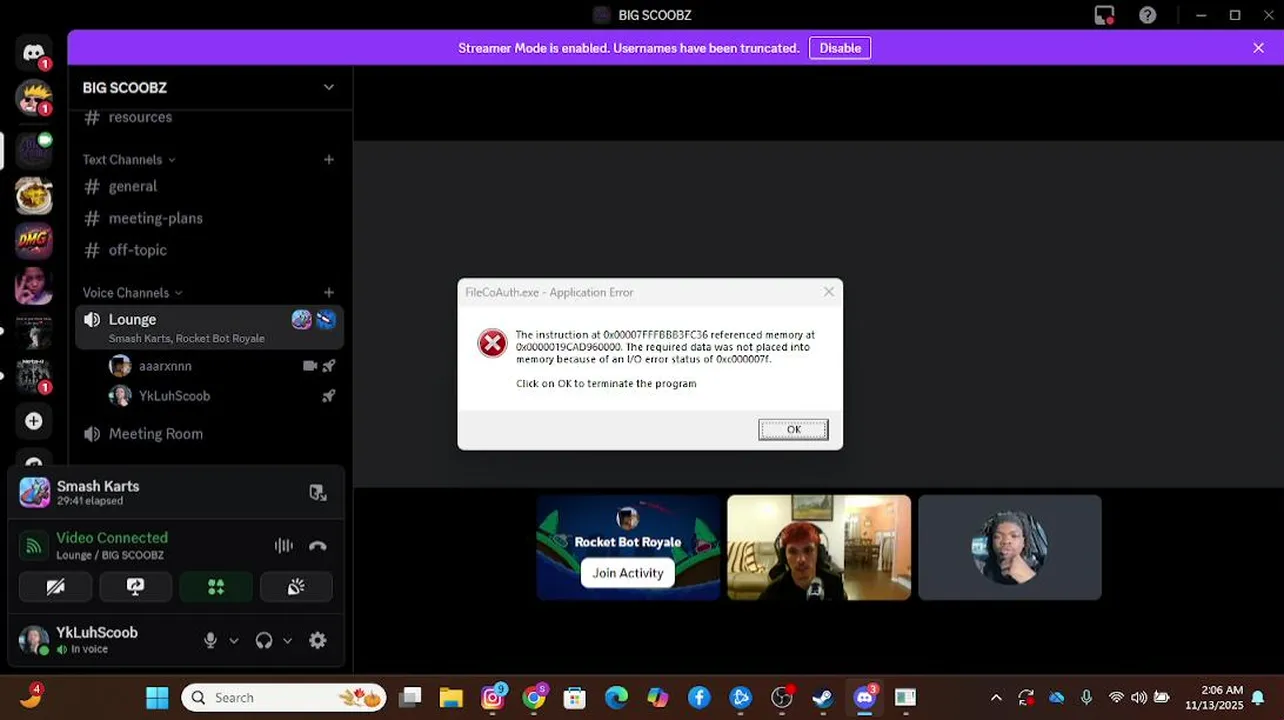The width and height of the screenshot is (1284, 720).
Task: Toggle screen sharing button
Action: [x=136, y=587]
